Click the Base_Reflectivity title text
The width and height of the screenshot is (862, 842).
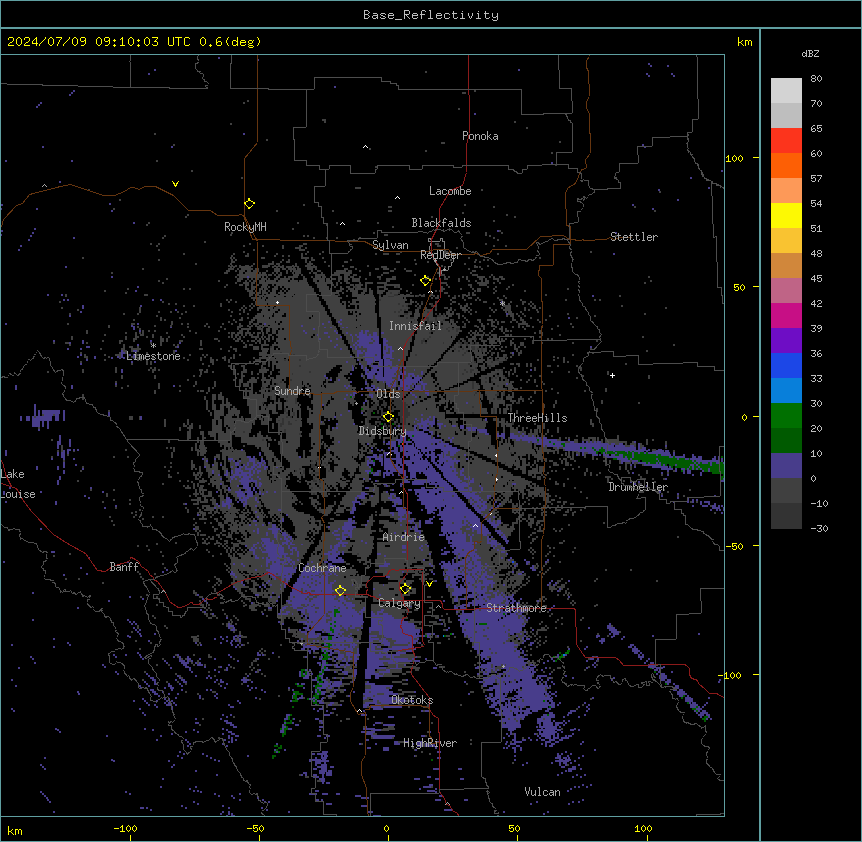click(431, 15)
